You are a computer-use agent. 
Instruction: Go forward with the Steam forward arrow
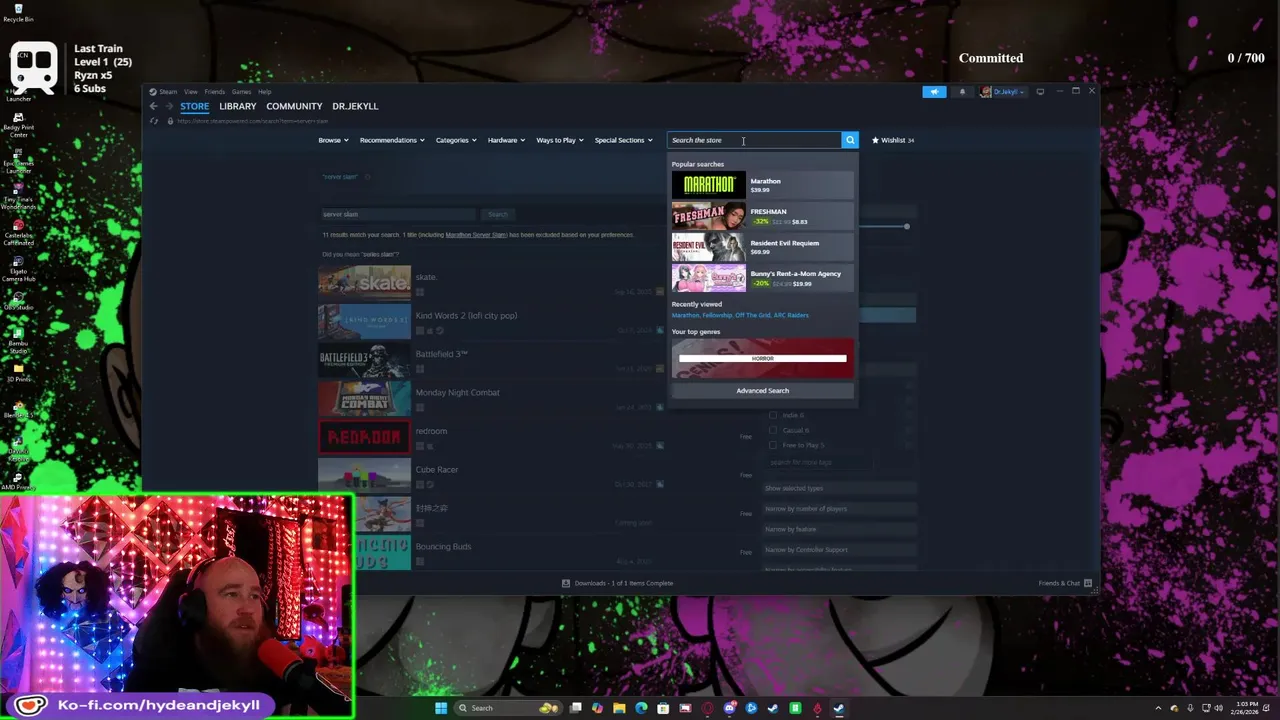tap(169, 106)
